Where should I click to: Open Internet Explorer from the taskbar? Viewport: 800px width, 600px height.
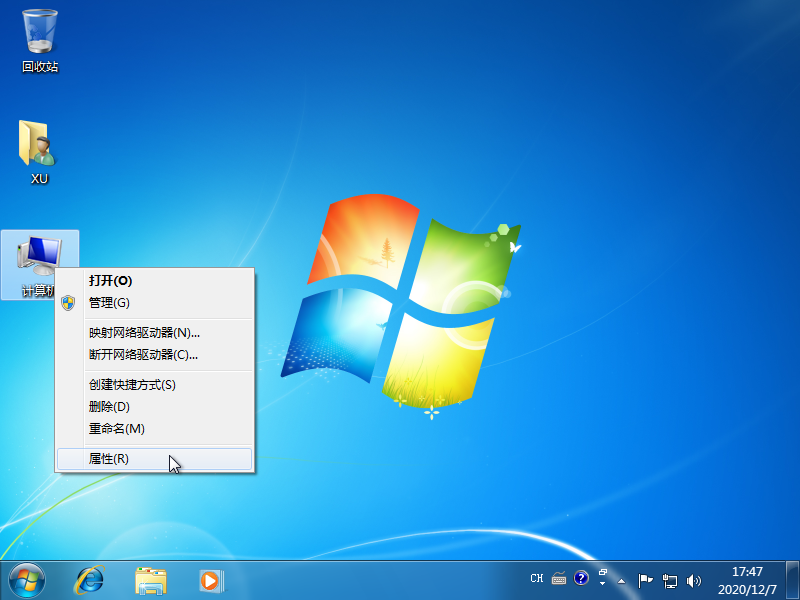[90, 578]
